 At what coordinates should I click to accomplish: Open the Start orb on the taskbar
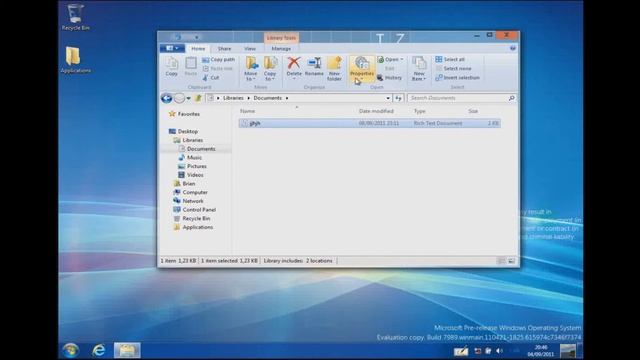pos(71,350)
